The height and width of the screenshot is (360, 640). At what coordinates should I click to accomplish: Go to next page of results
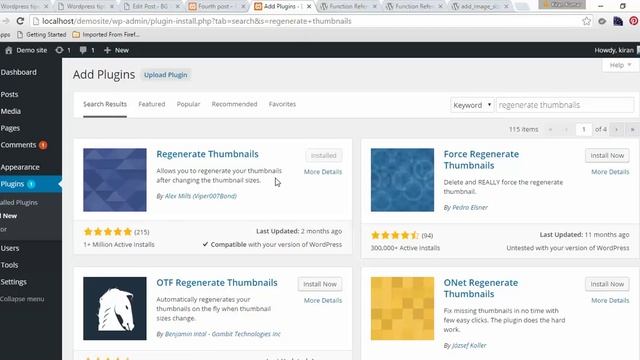coord(617,129)
